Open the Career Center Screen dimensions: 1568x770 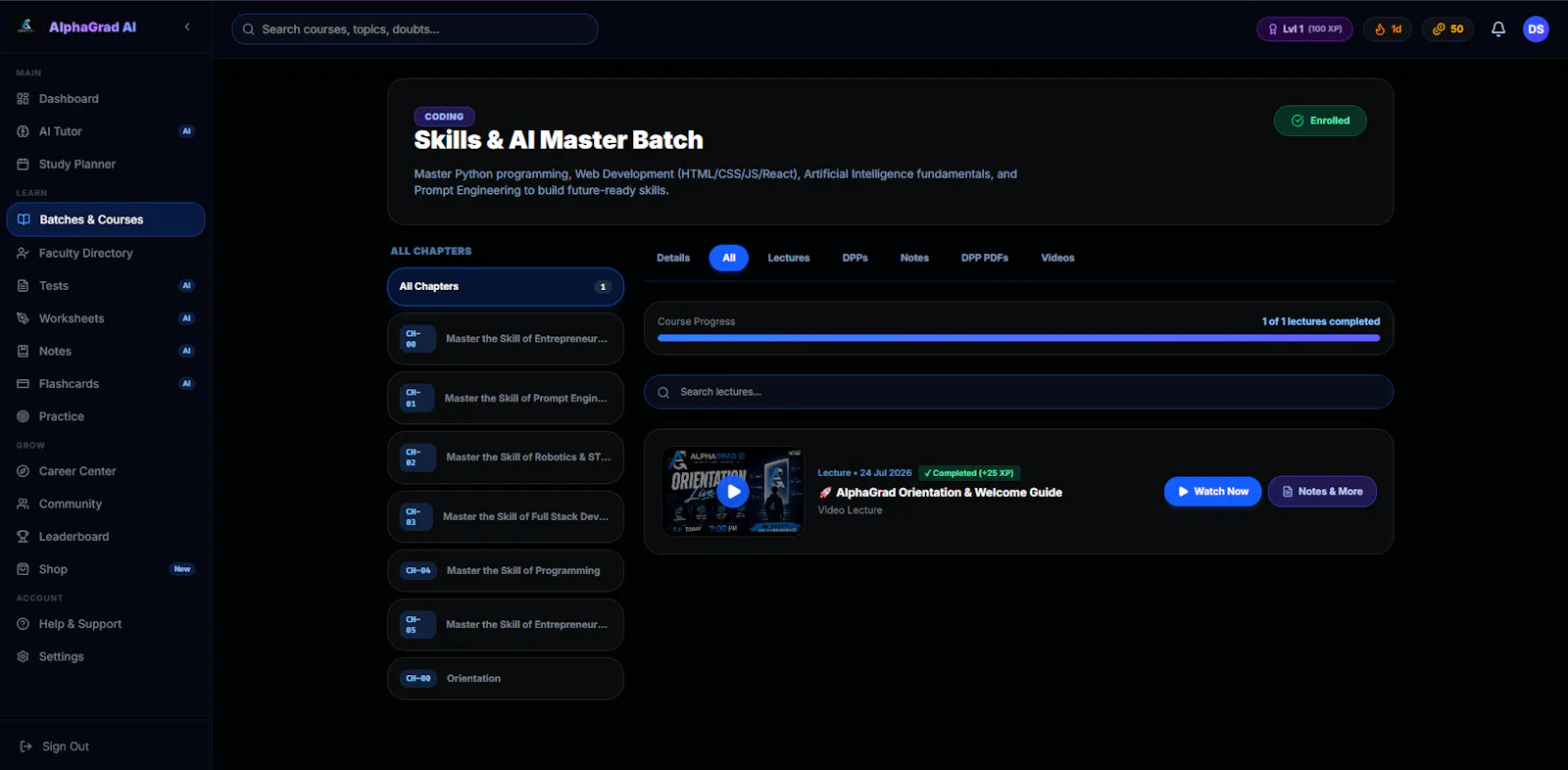coord(106,471)
